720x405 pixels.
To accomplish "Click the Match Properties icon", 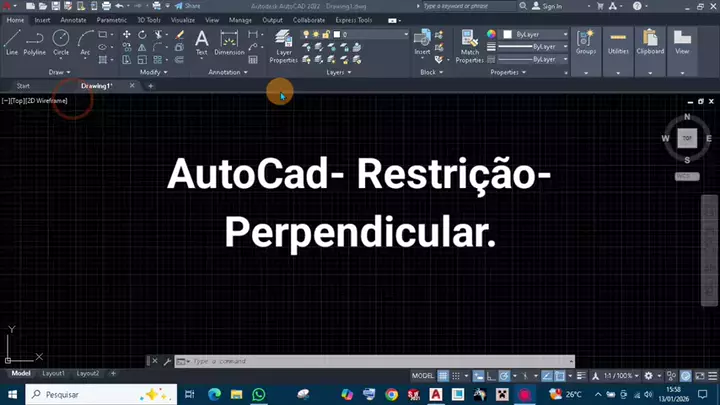I will [x=470, y=42].
